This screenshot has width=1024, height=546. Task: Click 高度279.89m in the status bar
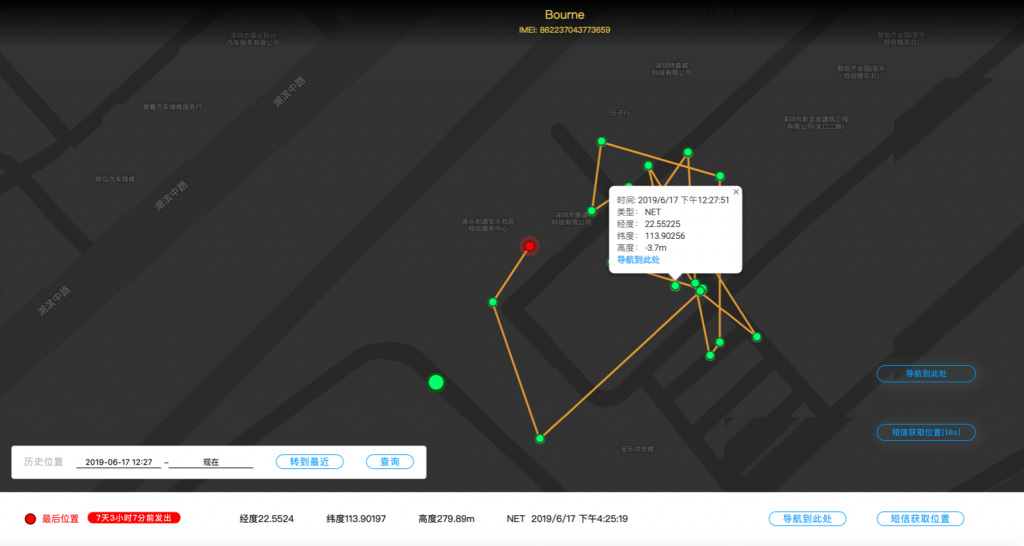pyautogui.click(x=446, y=519)
